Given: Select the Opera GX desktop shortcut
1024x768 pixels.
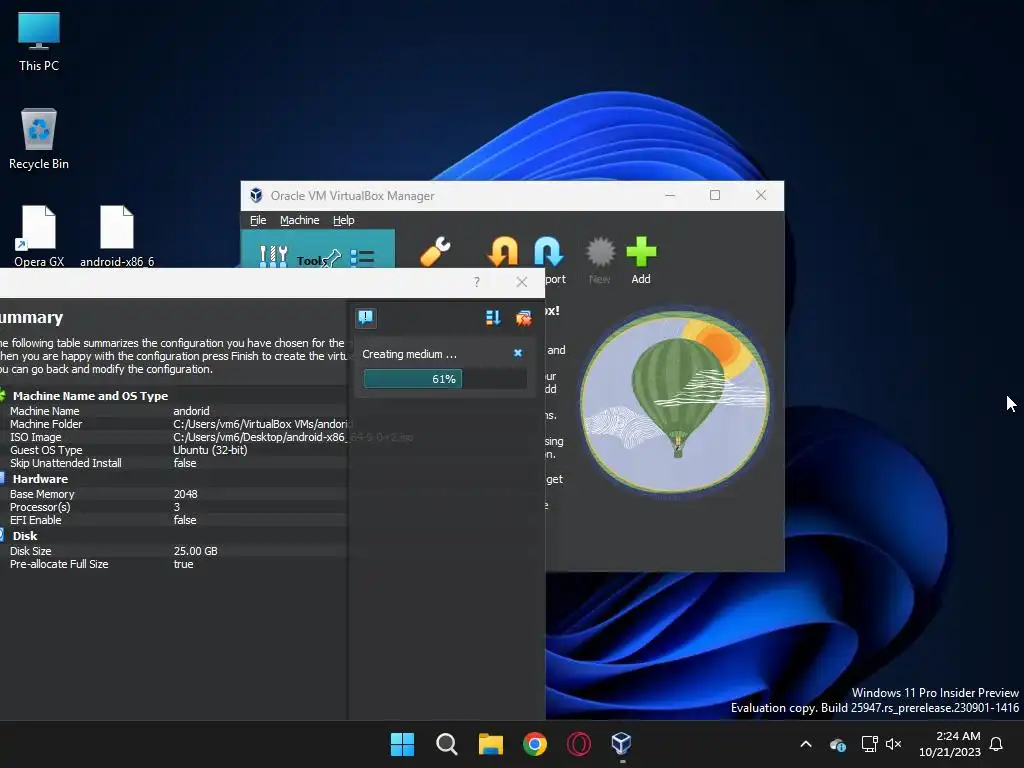Looking at the screenshot, I should (39, 236).
